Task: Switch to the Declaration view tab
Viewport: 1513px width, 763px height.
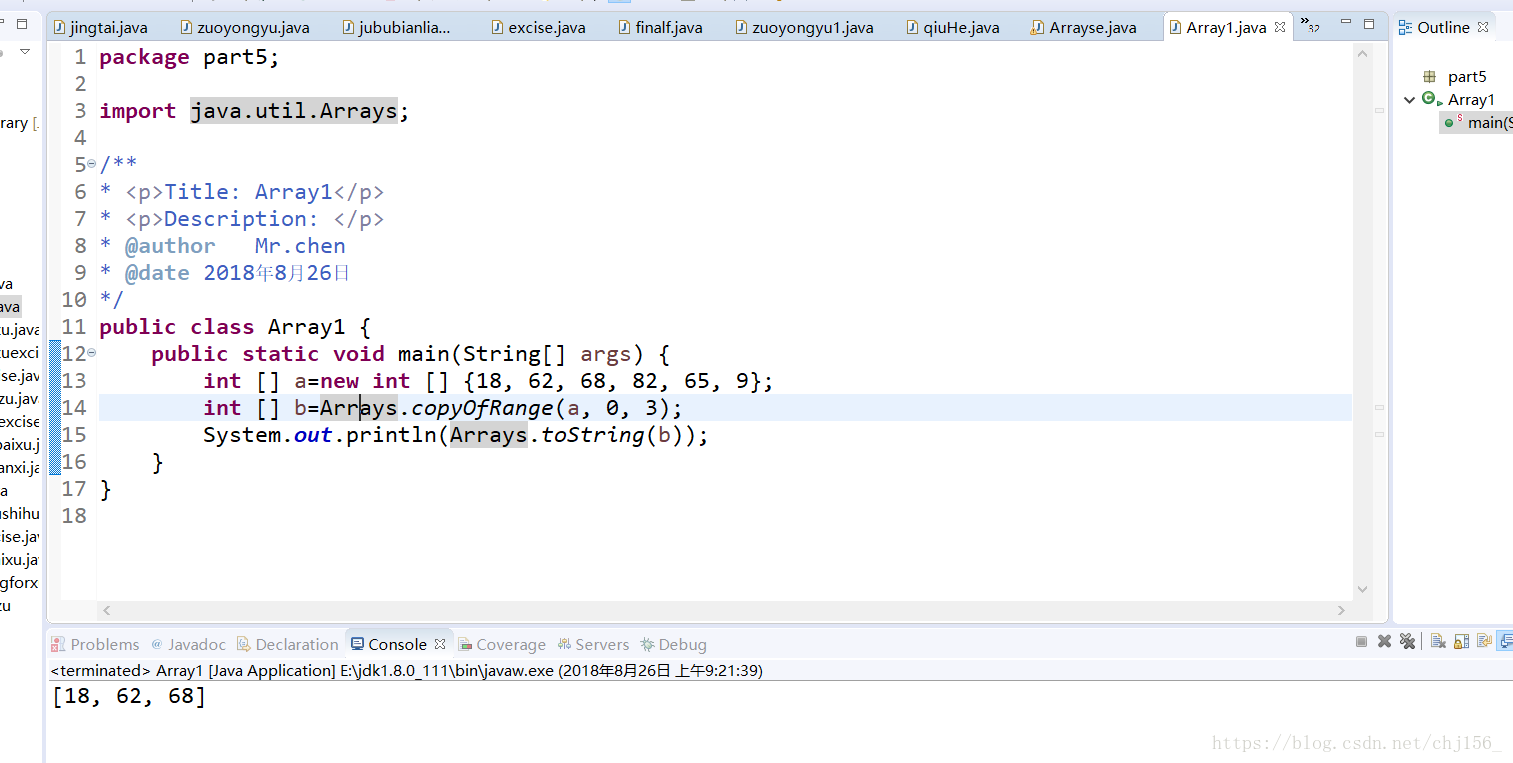Action: [288, 644]
